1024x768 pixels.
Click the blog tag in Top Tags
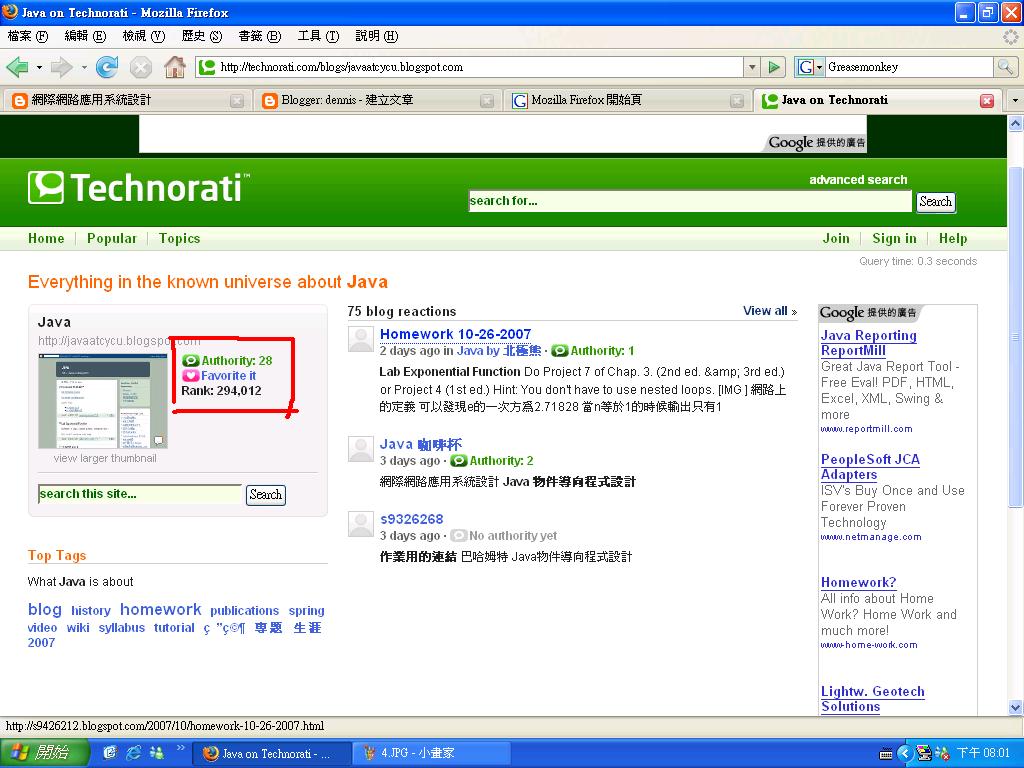[44, 609]
